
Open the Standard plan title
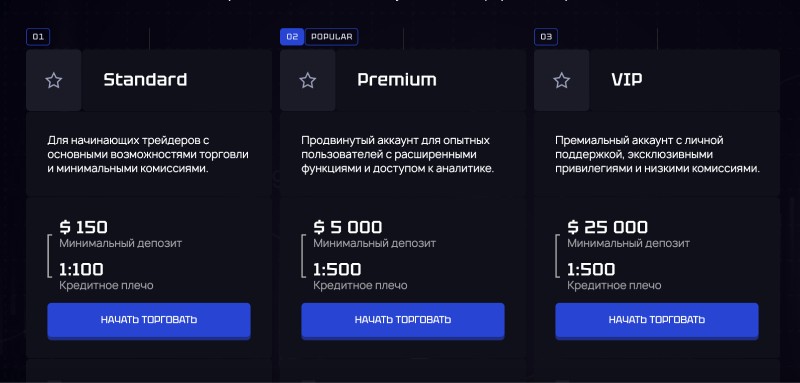point(145,80)
